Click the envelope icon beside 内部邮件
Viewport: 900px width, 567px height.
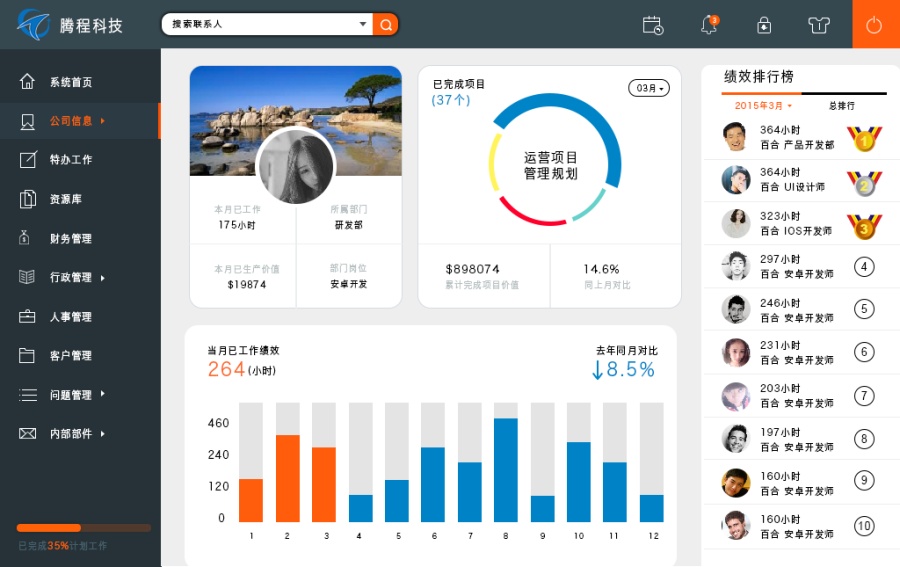28,433
